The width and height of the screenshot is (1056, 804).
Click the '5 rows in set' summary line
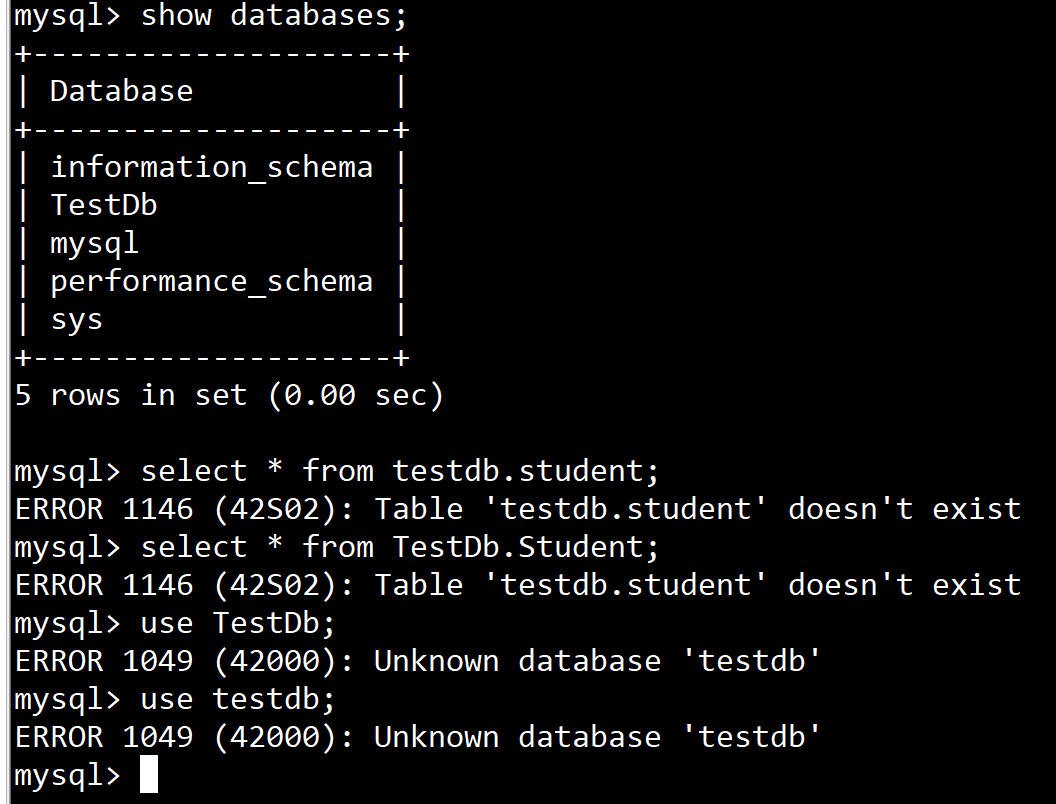coord(228,396)
